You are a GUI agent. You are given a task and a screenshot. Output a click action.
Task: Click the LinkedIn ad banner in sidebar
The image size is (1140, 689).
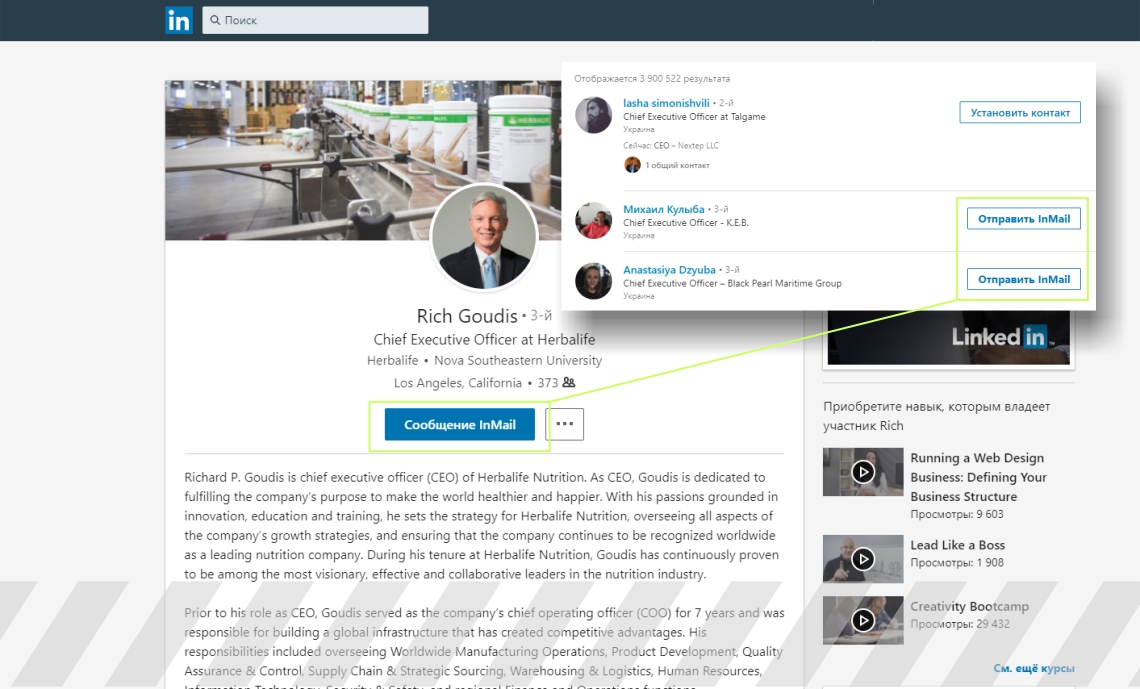[x=948, y=337]
